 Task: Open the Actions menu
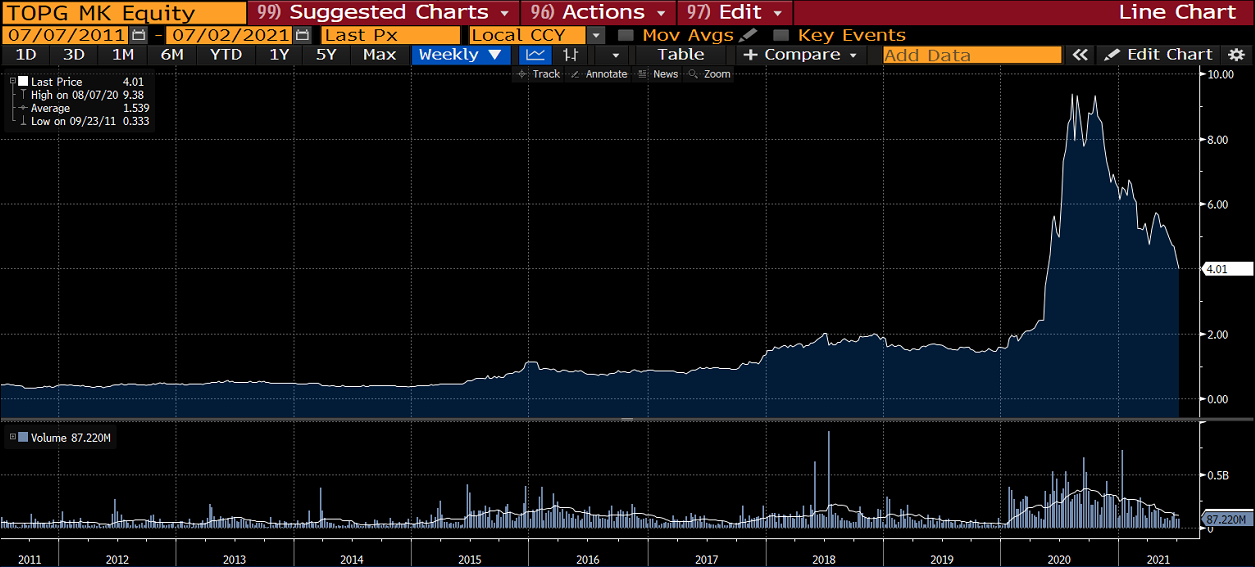tap(601, 12)
